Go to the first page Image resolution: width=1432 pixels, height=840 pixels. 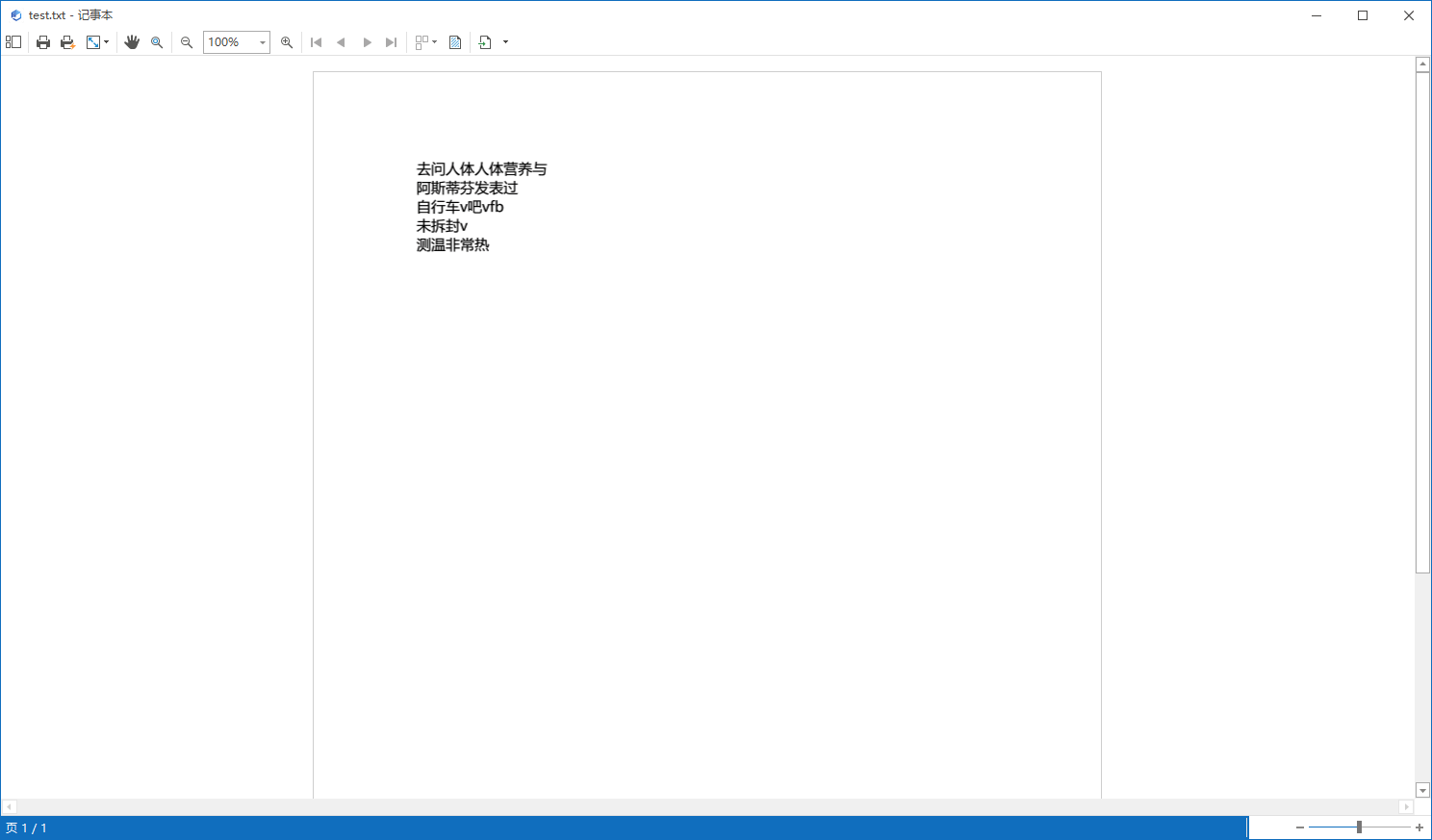pos(316,42)
